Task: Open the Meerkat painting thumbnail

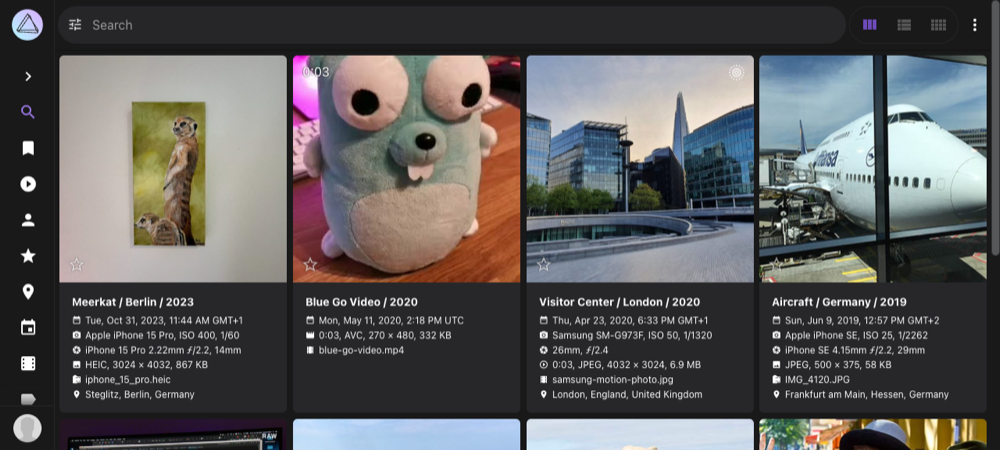Action: coord(173,169)
